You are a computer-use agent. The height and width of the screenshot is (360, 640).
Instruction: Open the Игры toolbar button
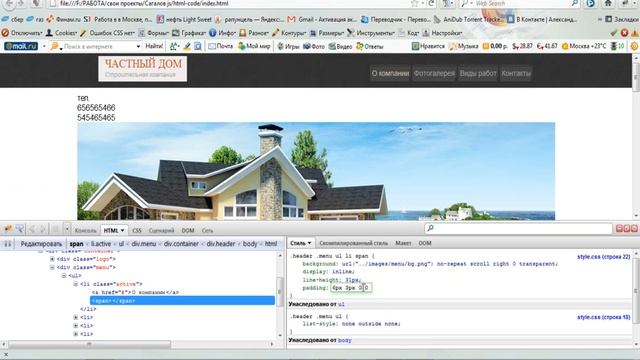point(288,46)
